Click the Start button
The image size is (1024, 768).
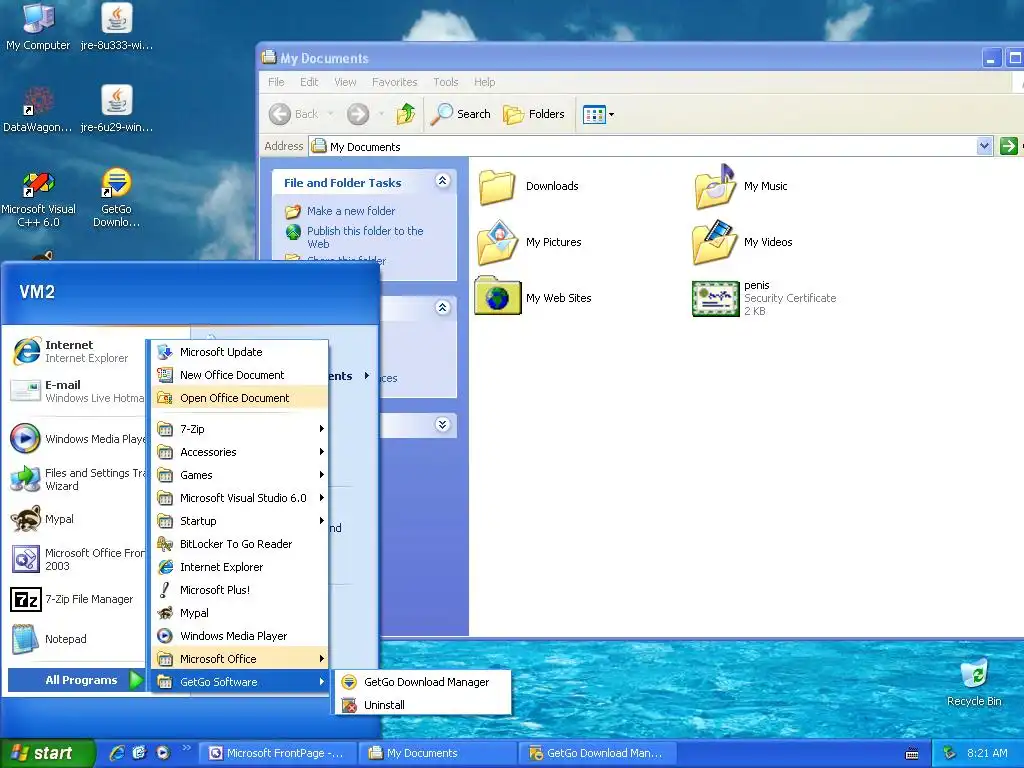tap(47, 753)
